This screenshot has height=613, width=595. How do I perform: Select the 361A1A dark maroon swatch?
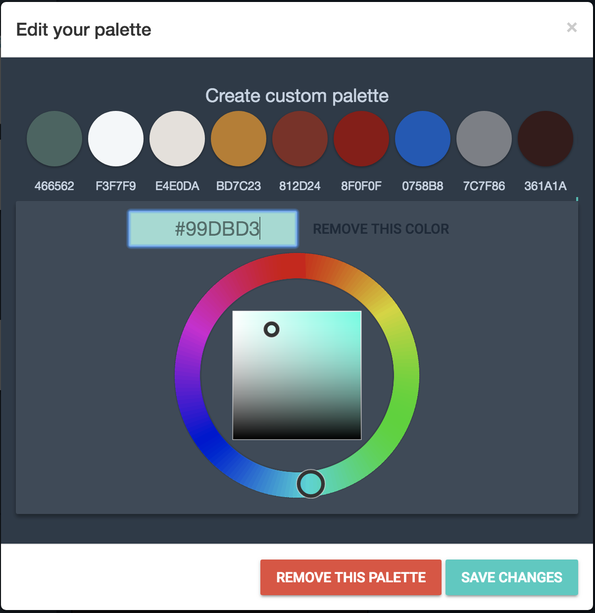coord(545,139)
